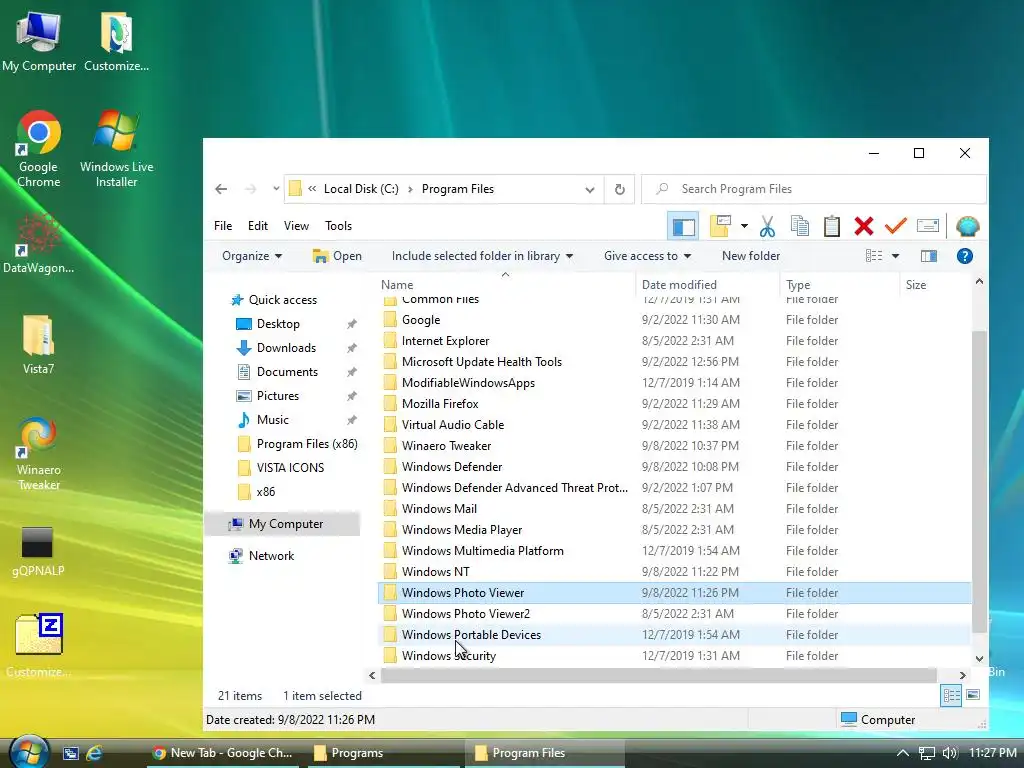Sort by Name column header
The width and height of the screenshot is (1024, 768).
tap(506, 285)
